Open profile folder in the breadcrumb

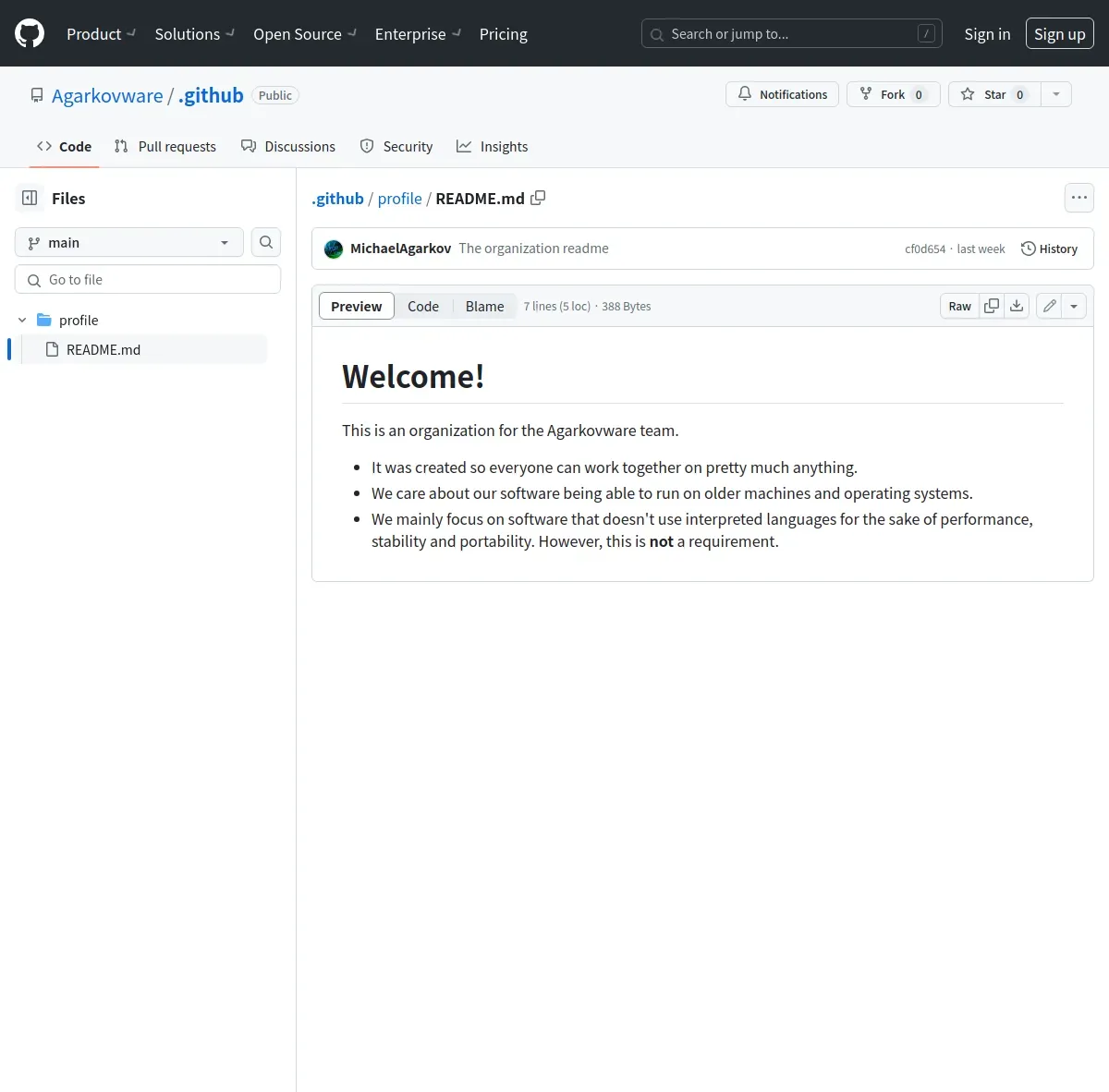tap(399, 198)
